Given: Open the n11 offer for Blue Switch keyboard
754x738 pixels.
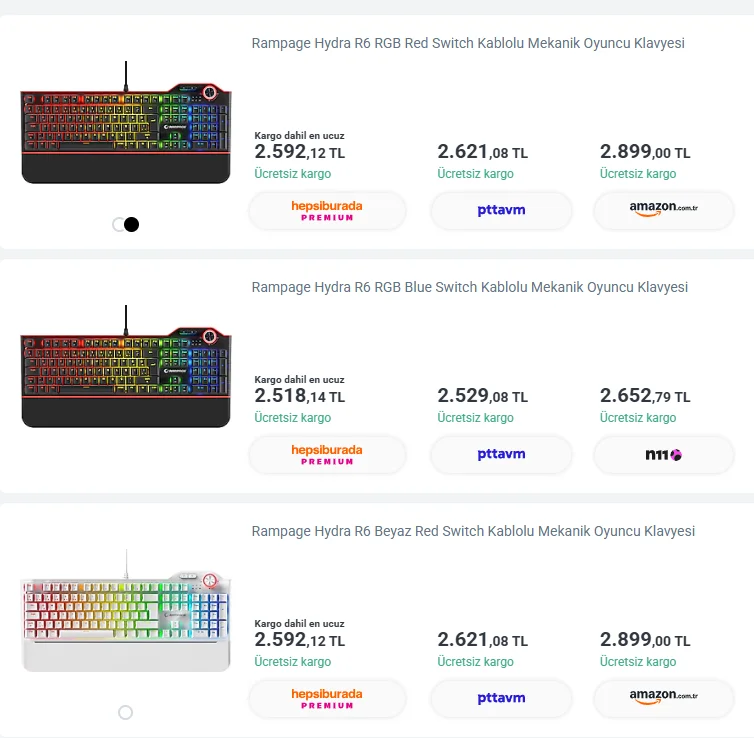Looking at the screenshot, I should coord(663,455).
